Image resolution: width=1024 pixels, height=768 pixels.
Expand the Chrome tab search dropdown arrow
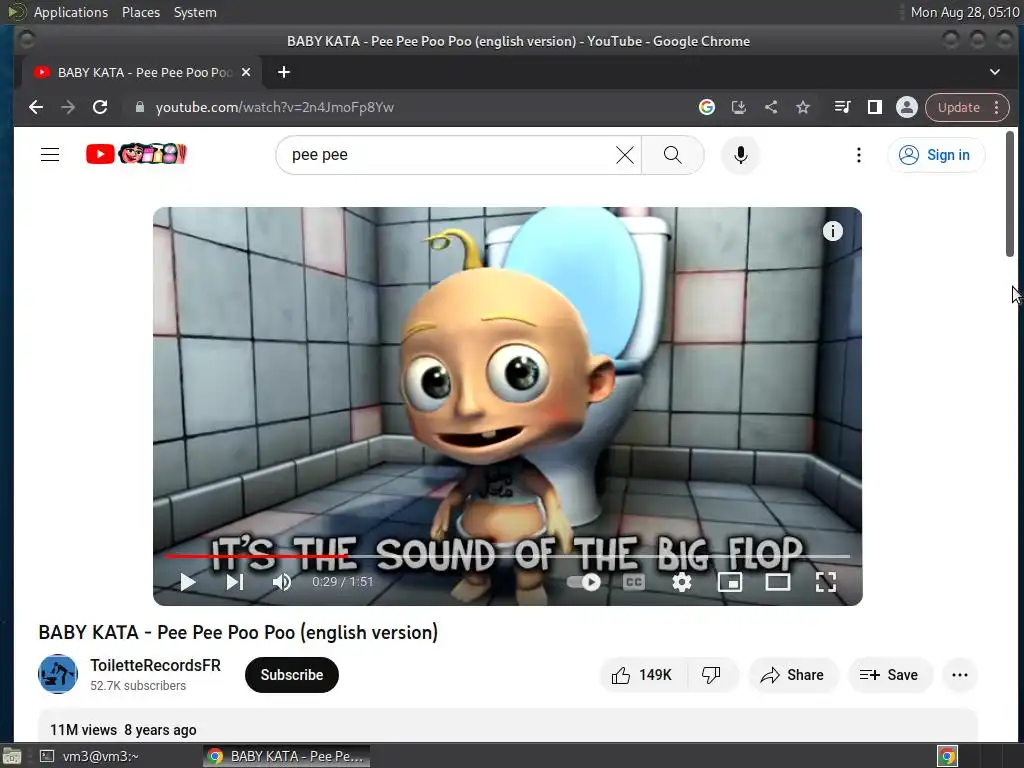coord(995,72)
